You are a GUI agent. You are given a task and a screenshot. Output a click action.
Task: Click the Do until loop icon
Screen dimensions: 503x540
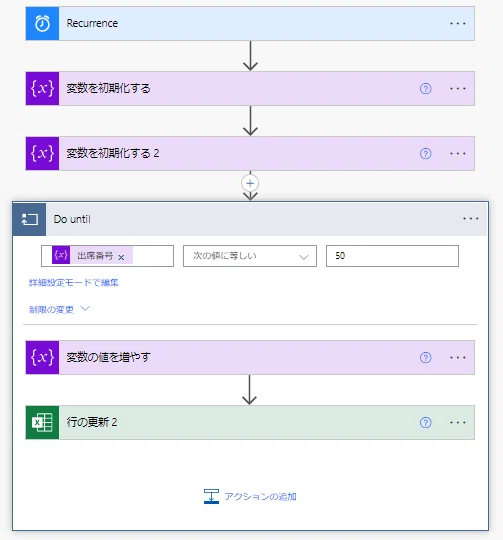[29, 219]
